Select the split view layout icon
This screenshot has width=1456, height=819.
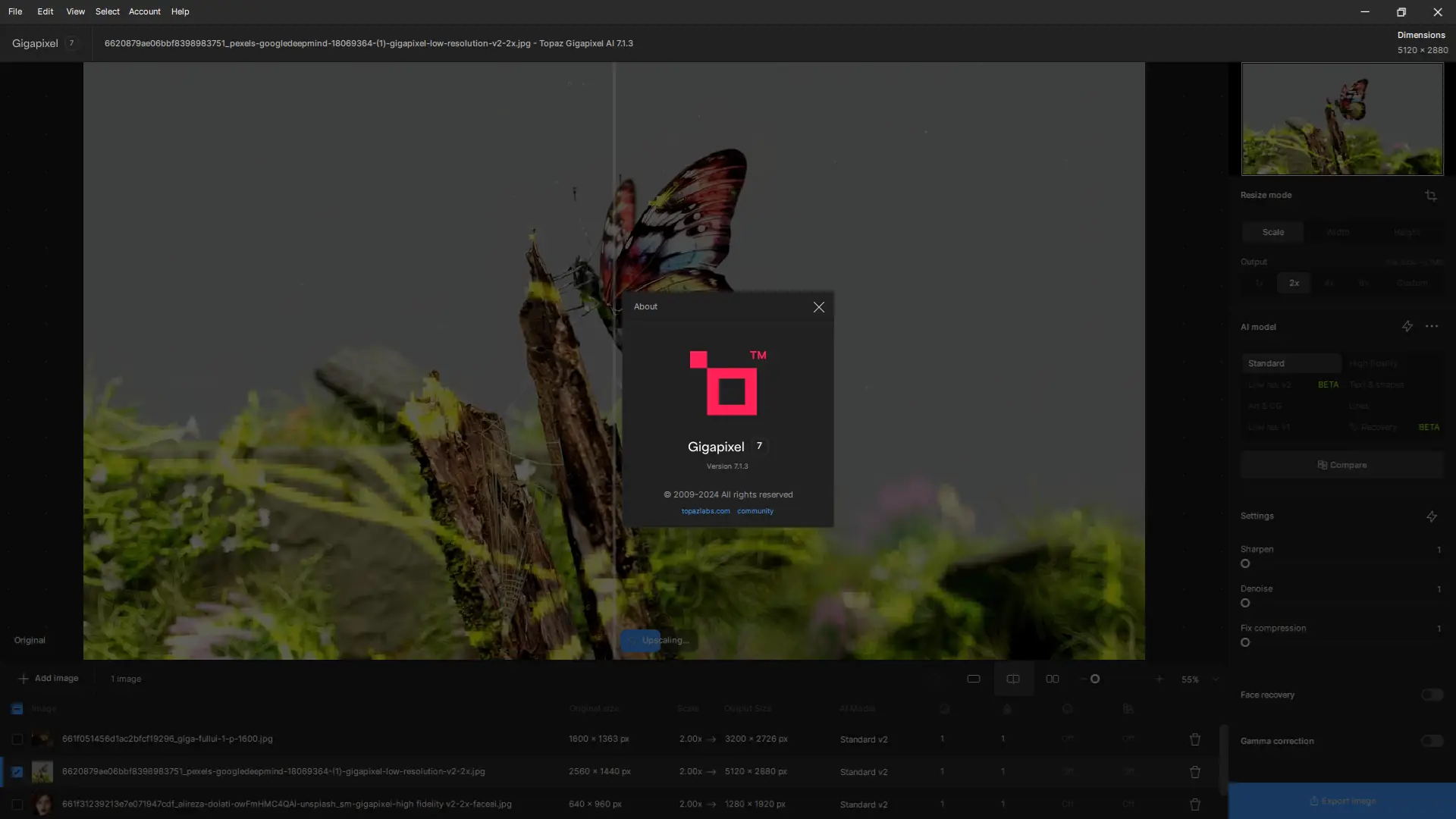point(1013,679)
